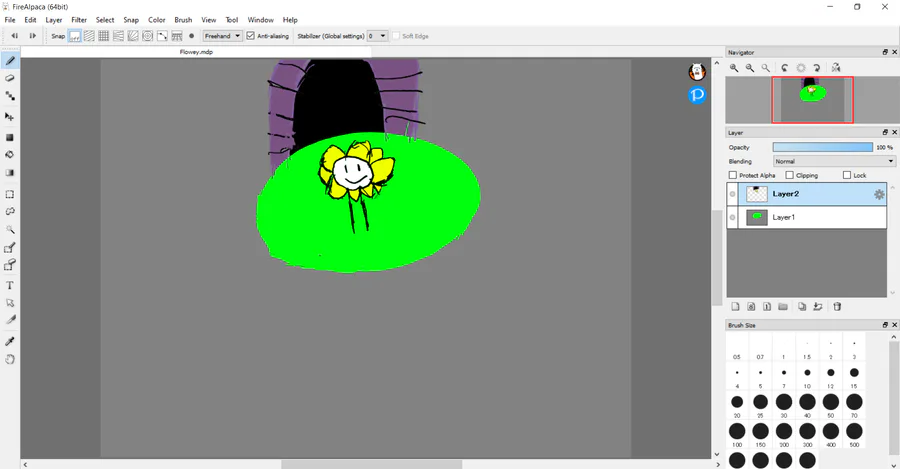Merge layer down icon
This screenshot has height=469, width=900.
[x=818, y=307]
